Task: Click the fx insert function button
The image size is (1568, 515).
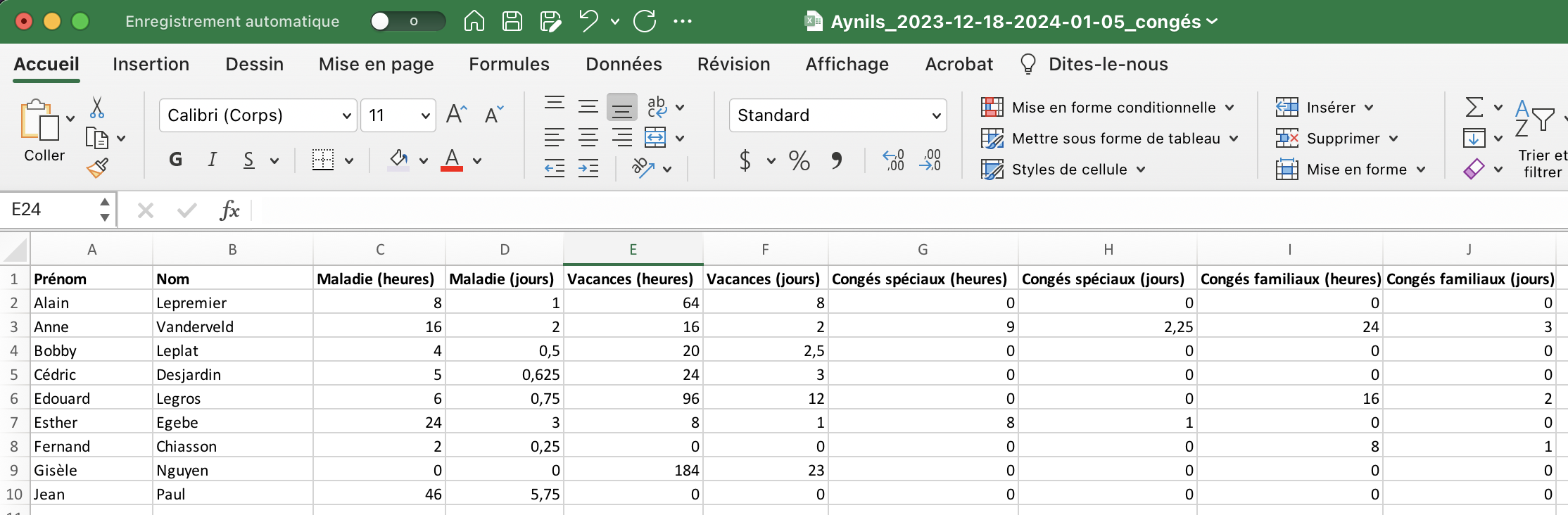Action: click(x=229, y=210)
